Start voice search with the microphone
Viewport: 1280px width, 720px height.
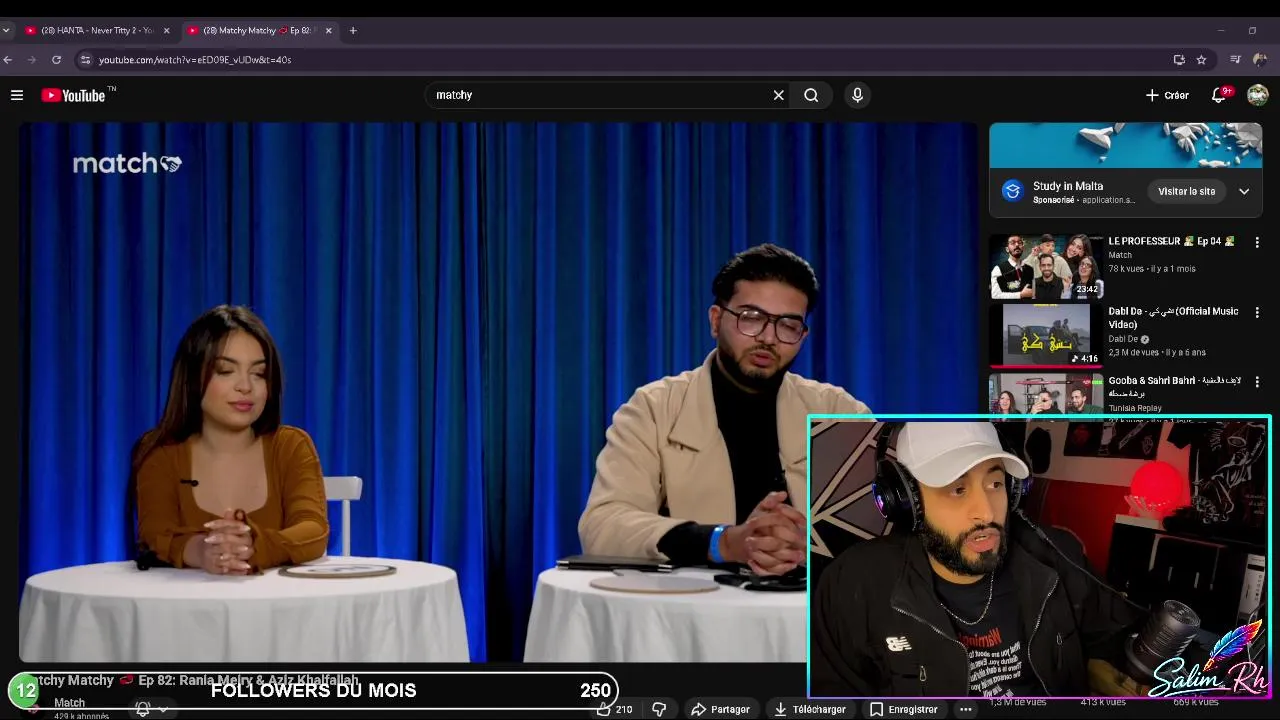pos(857,95)
